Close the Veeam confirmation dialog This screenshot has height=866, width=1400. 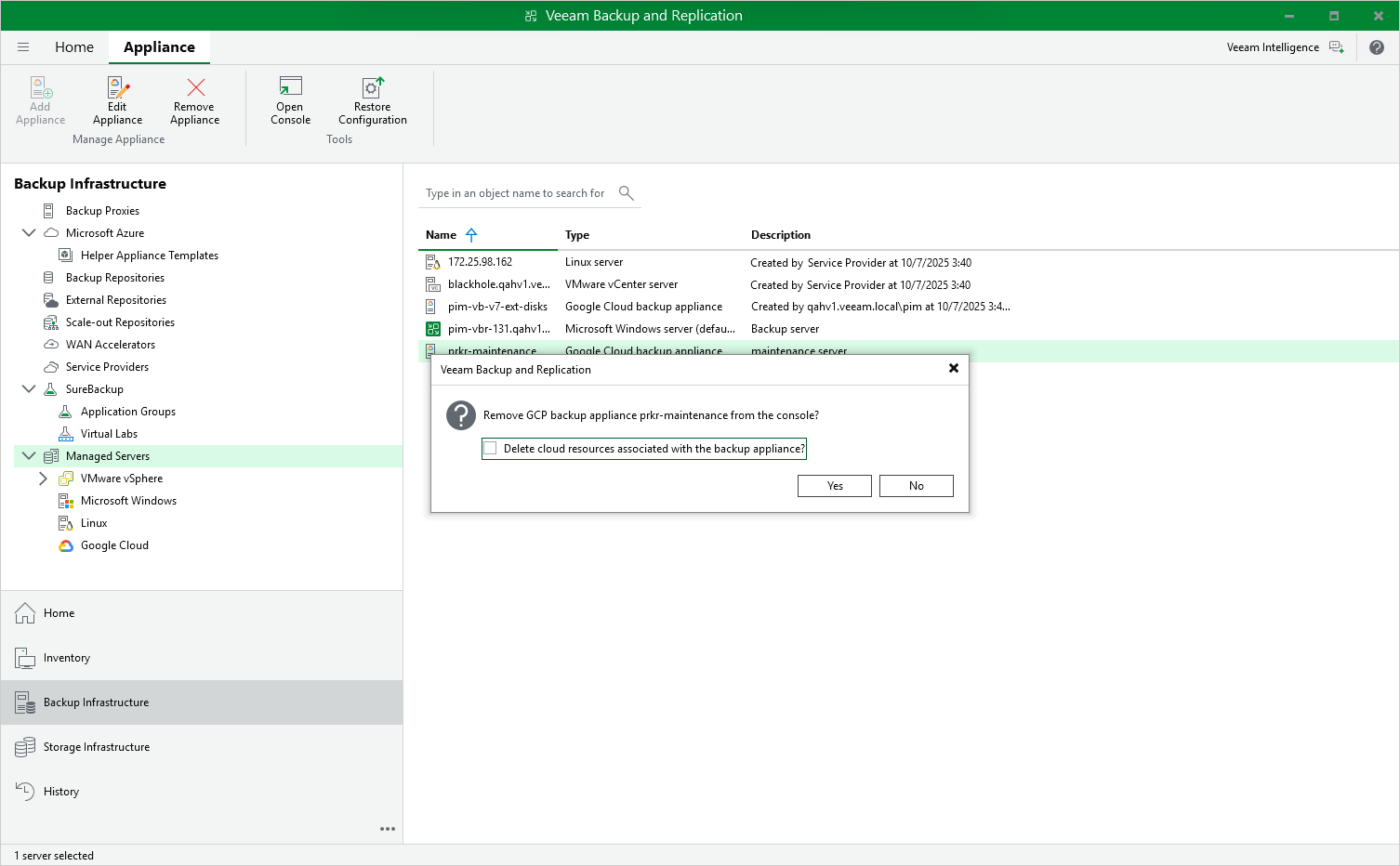(x=953, y=369)
